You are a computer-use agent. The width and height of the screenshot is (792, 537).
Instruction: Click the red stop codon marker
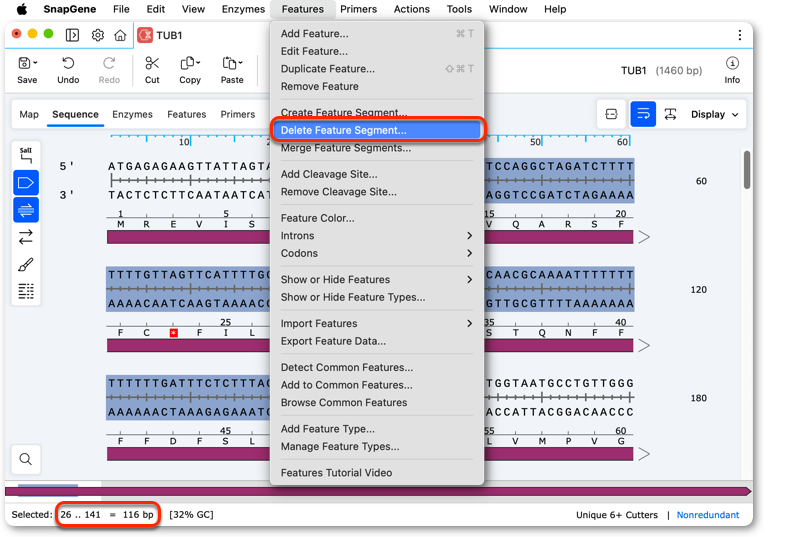pos(174,333)
